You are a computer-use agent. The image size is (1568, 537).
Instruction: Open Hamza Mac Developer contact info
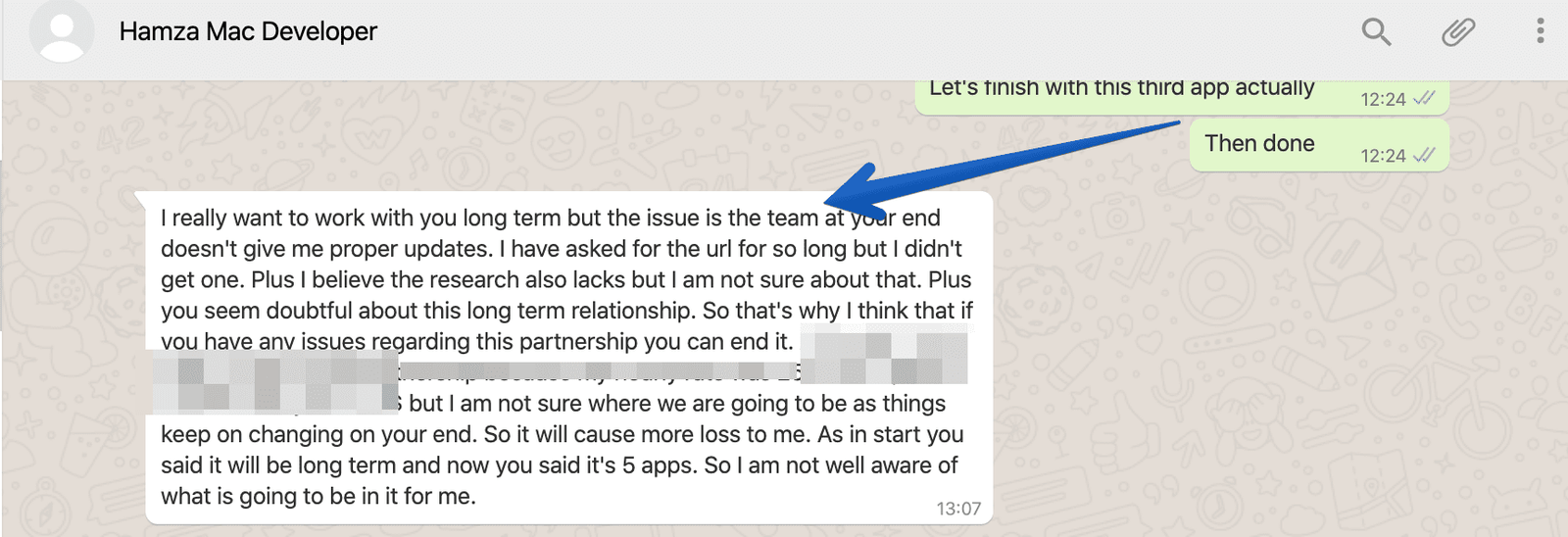(x=248, y=31)
